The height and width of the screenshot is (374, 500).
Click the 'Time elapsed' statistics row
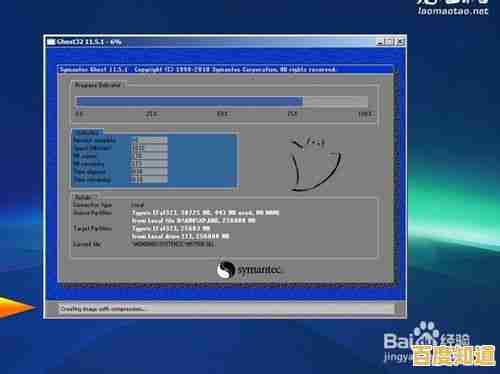[121, 172]
